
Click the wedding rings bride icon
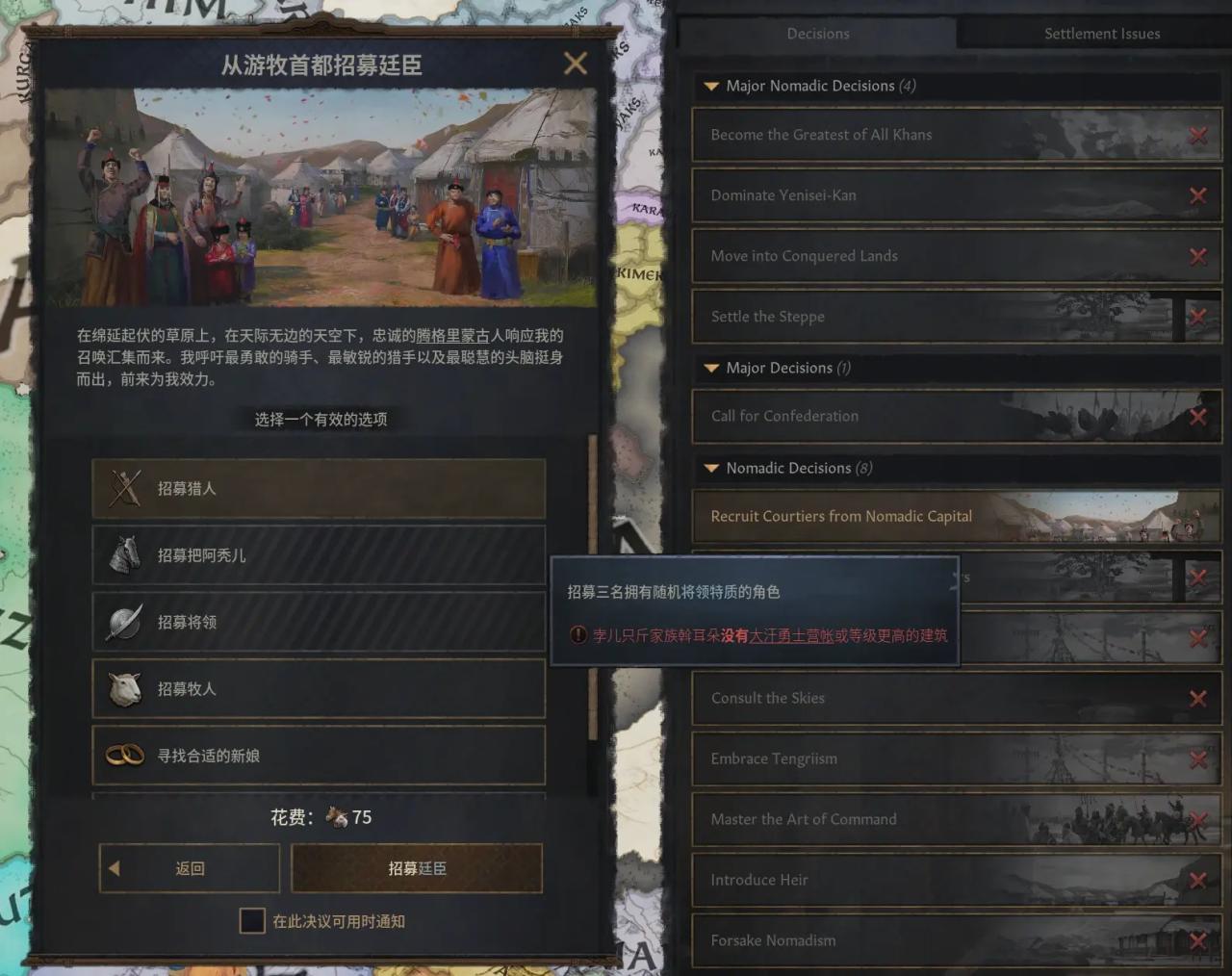[x=125, y=756]
